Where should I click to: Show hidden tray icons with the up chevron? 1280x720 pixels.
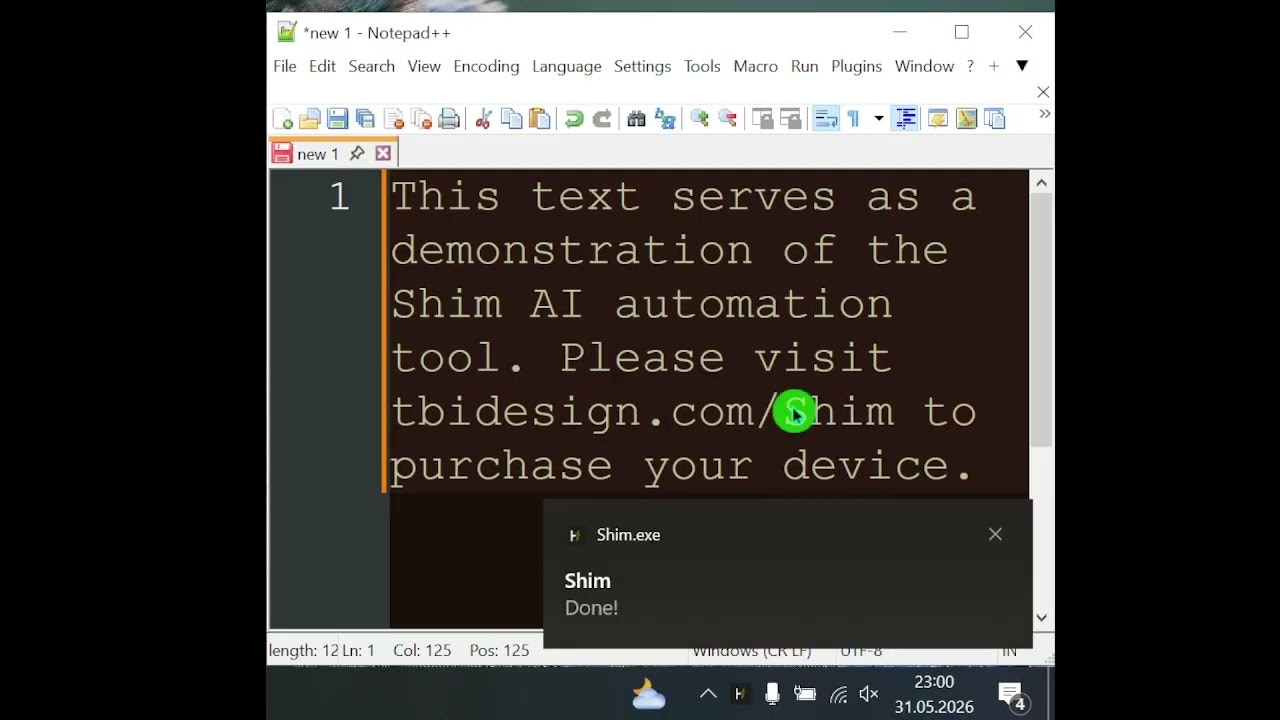pyautogui.click(x=708, y=694)
